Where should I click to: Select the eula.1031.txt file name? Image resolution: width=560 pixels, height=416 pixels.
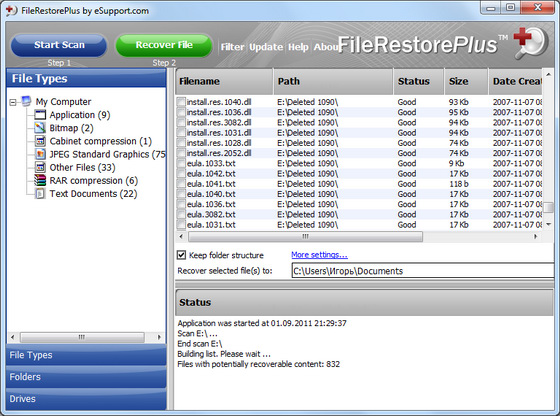click(x=211, y=225)
